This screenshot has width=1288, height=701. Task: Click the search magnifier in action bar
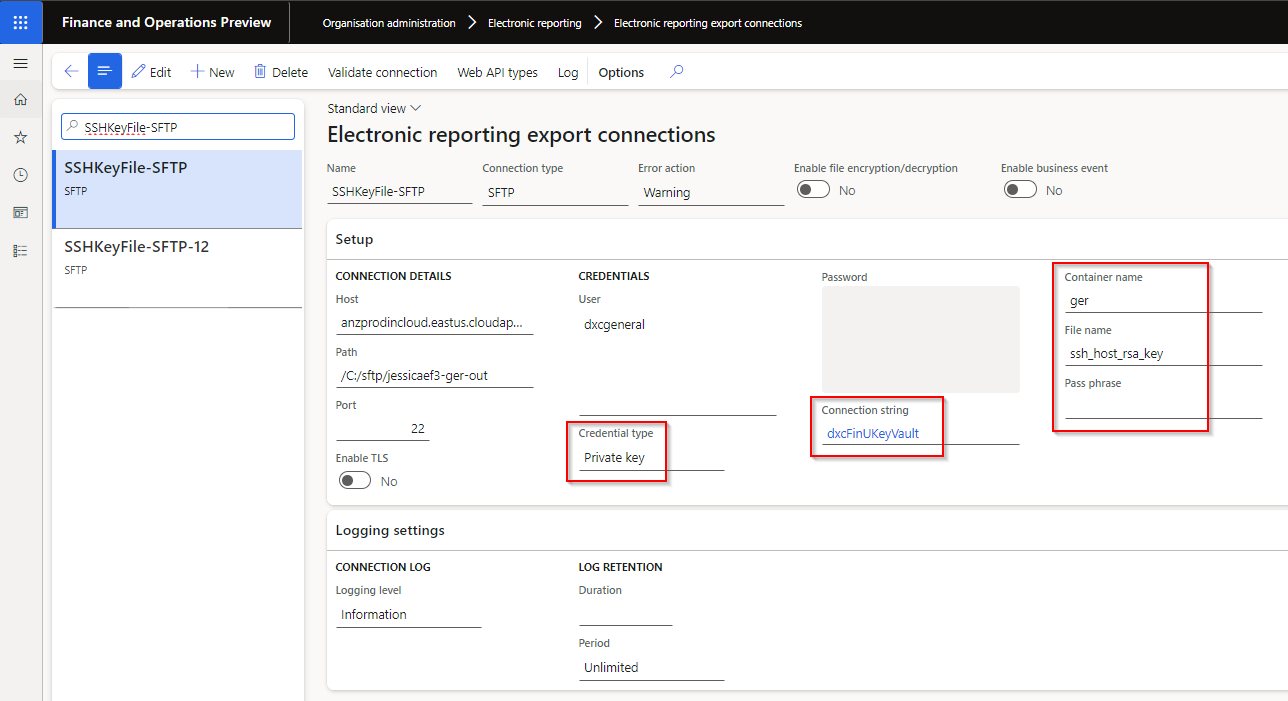click(x=677, y=72)
